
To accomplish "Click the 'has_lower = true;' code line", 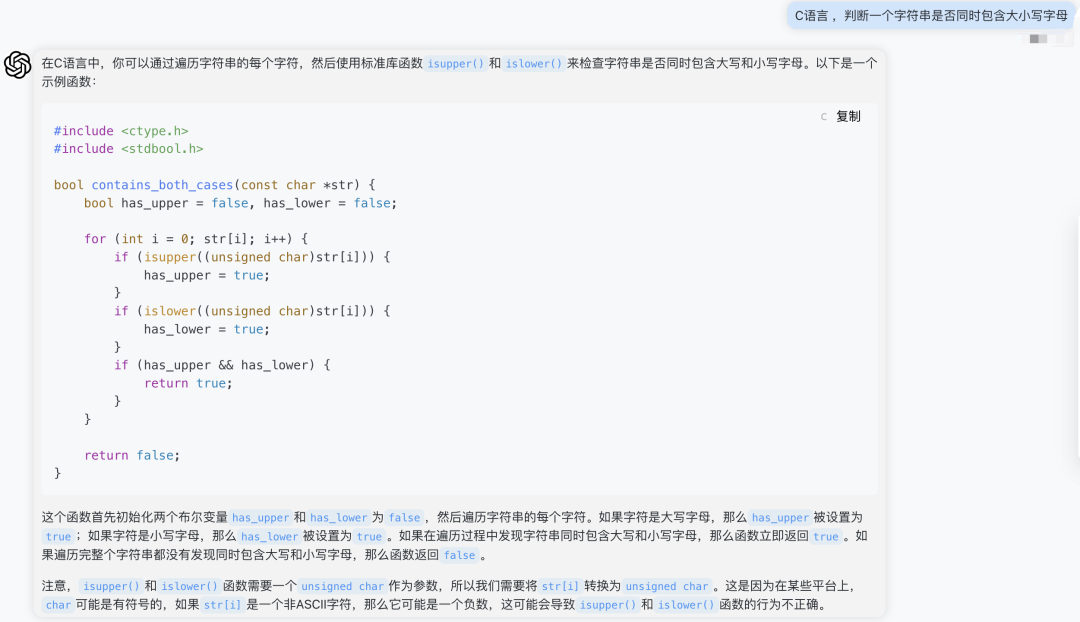I will pos(207,329).
